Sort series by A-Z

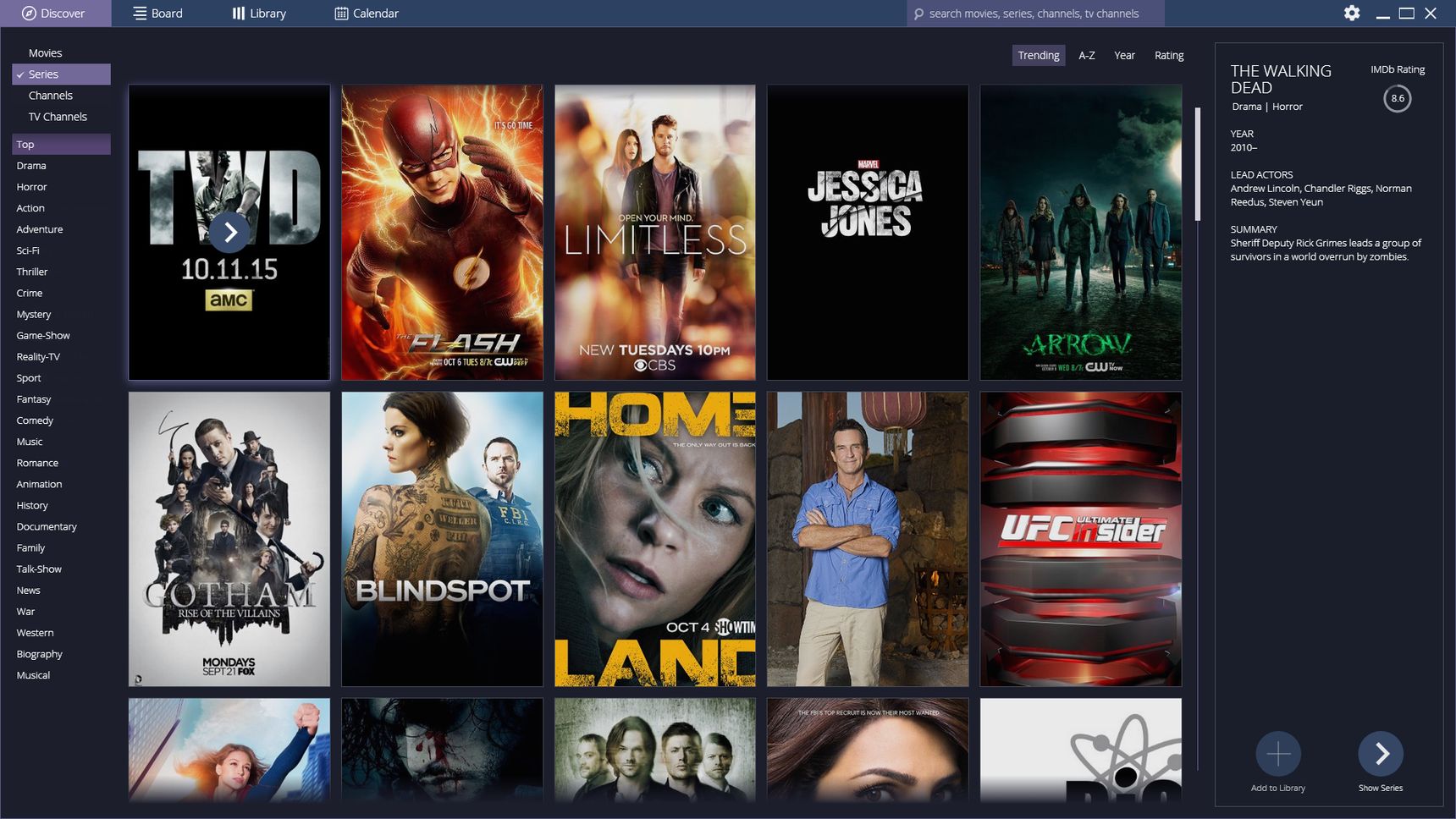point(1087,55)
